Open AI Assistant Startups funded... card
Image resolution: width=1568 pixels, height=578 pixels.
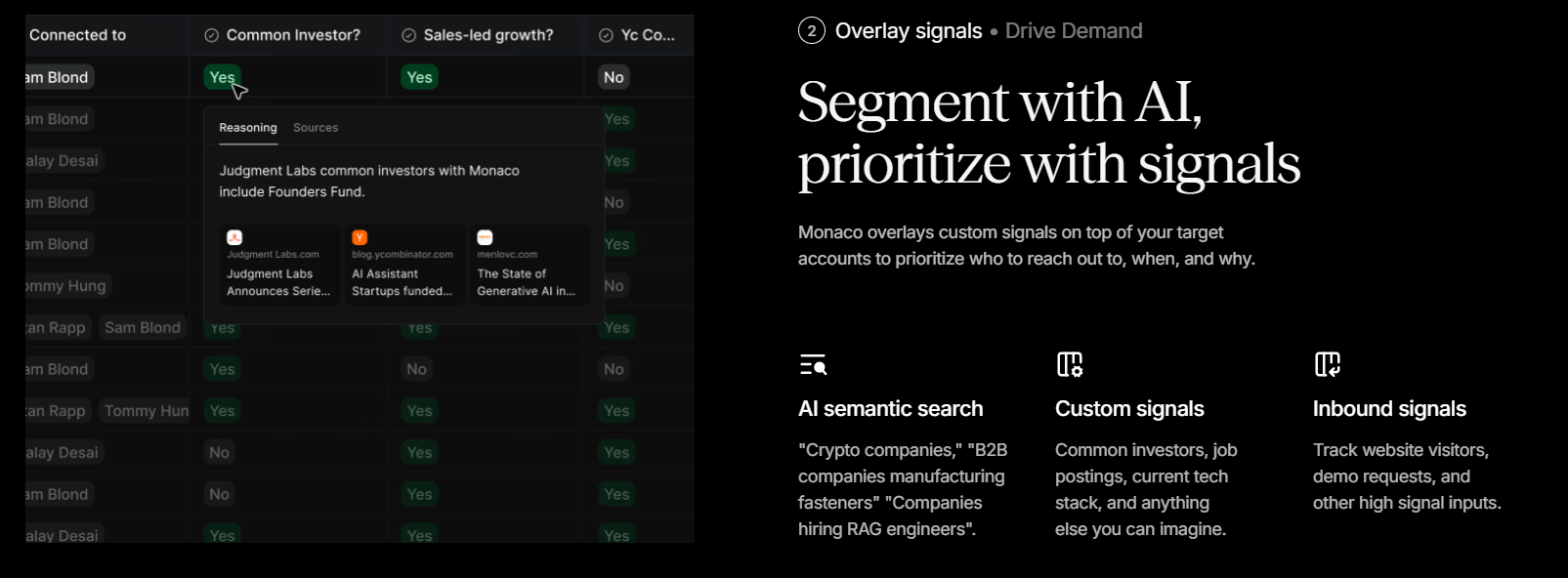tap(404, 265)
